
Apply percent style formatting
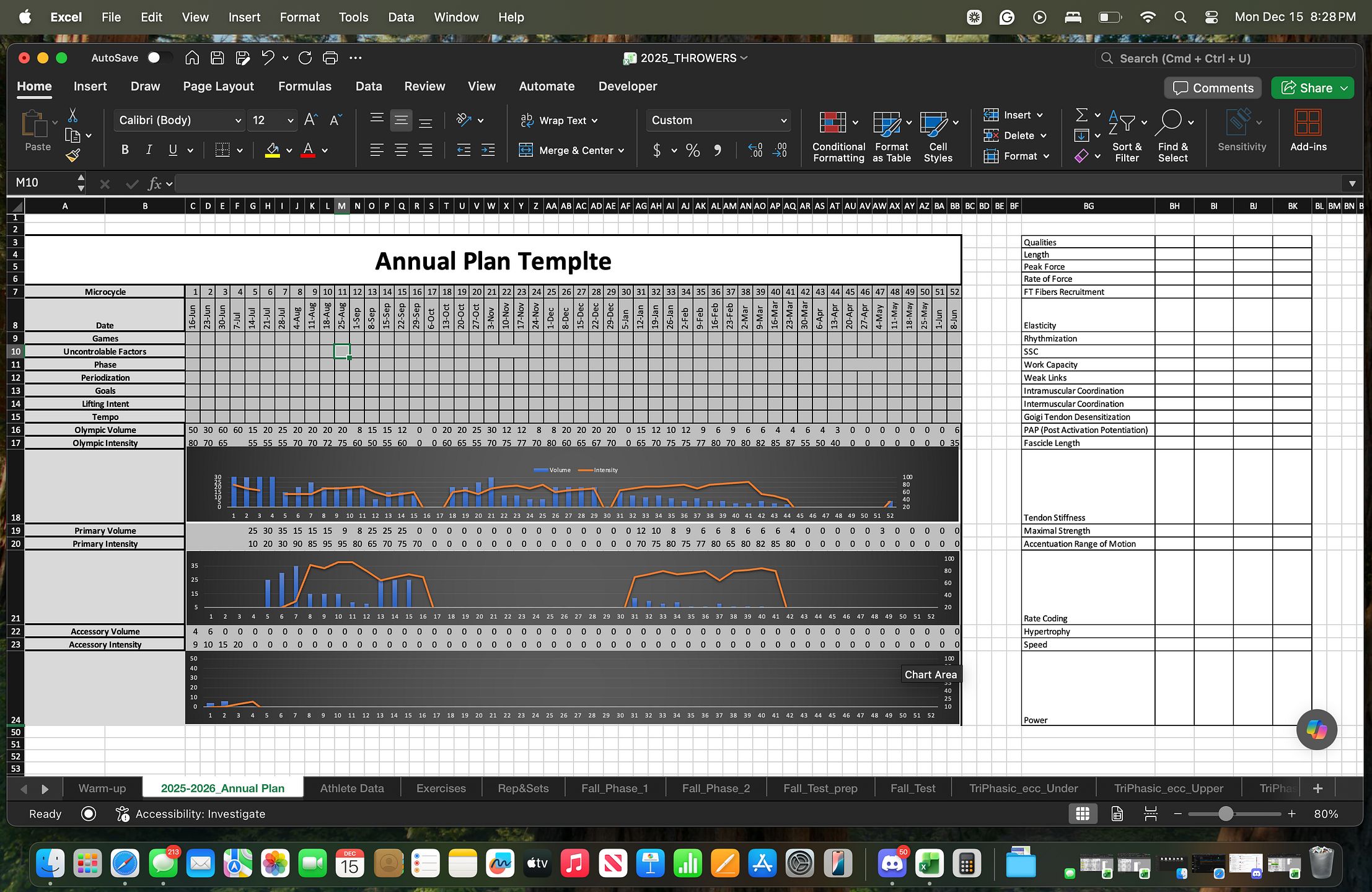coord(693,151)
